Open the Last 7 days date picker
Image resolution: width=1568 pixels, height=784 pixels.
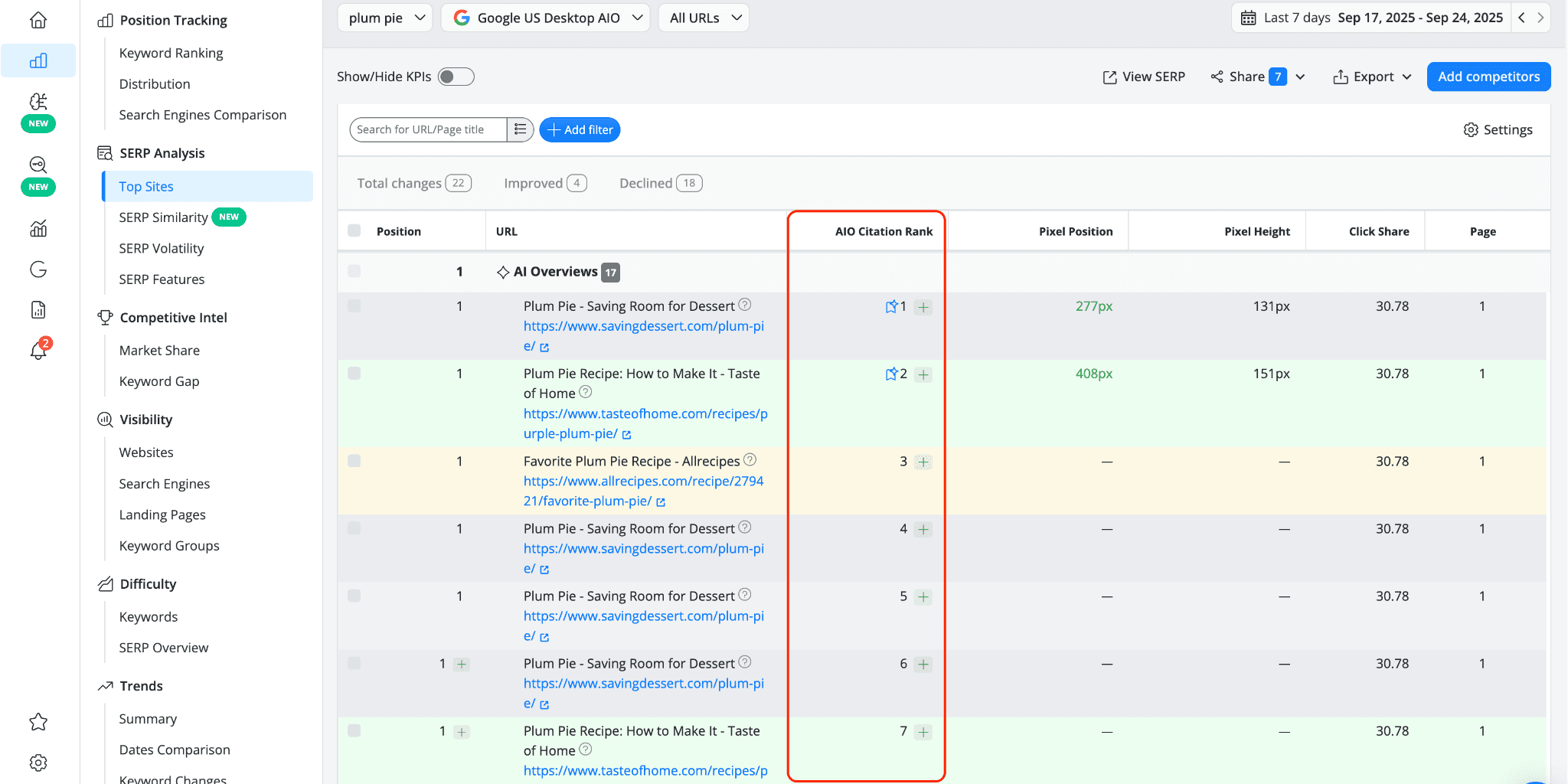coord(1370,18)
